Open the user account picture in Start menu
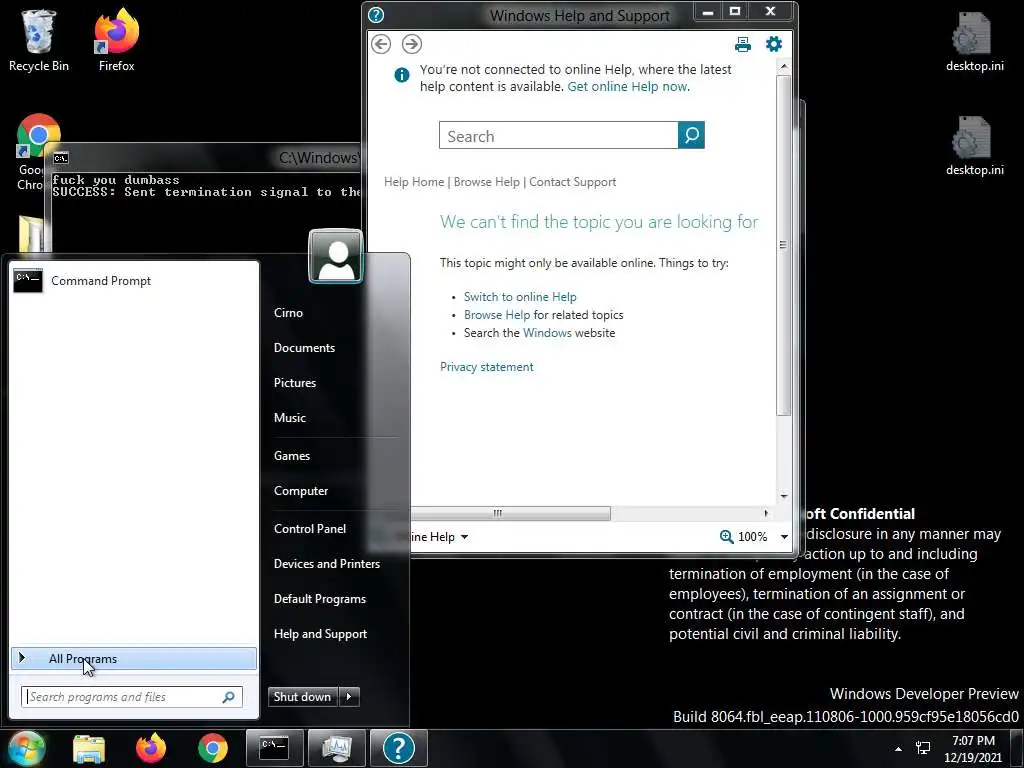The image size is (1024, 768). pos(336,256)
